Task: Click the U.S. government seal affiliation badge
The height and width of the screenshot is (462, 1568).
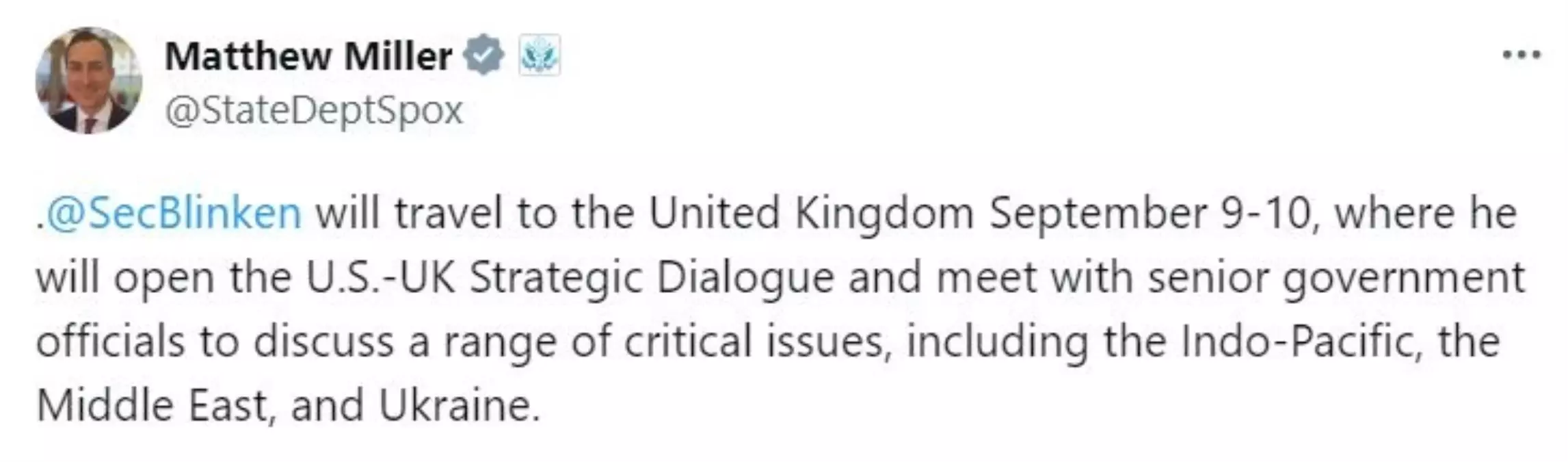Action: point(540,55)
